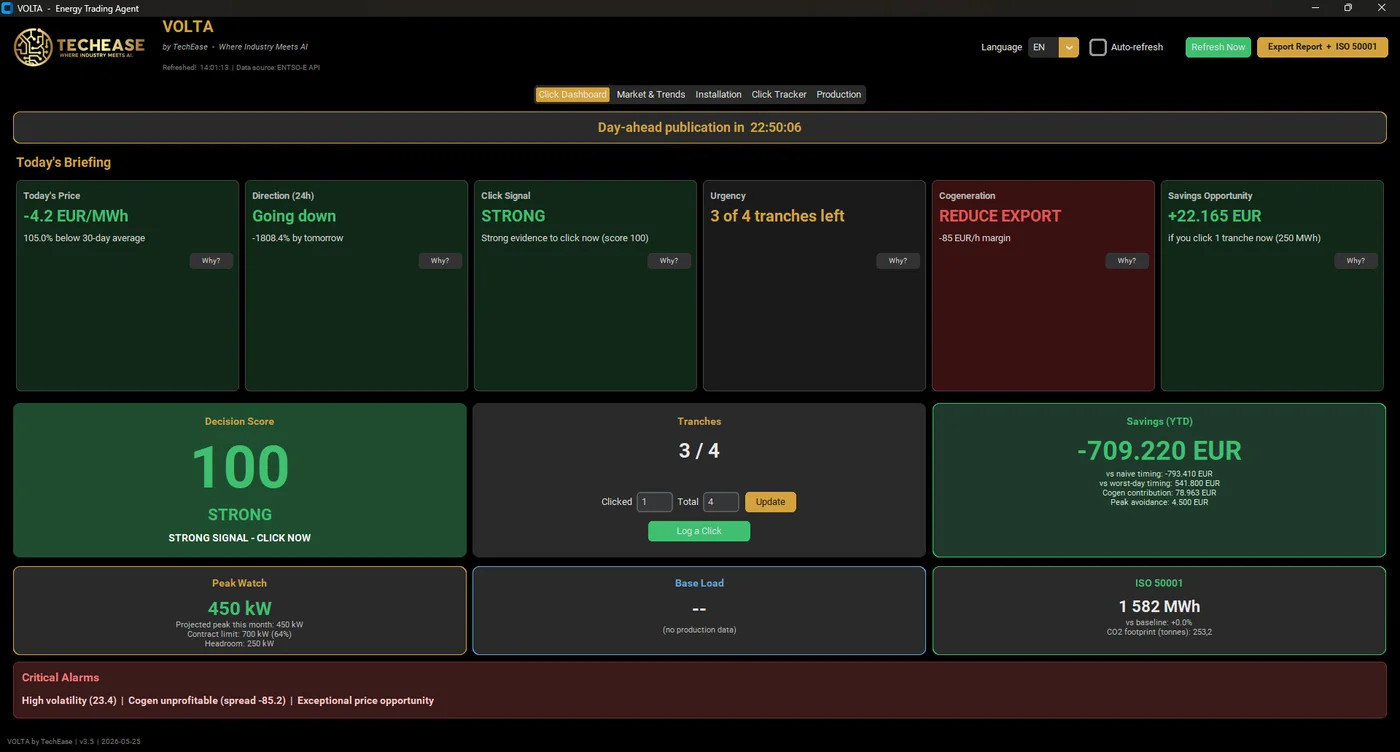Export Report + ISO 50001
1400x752 pixels.
coord(1322,47)
